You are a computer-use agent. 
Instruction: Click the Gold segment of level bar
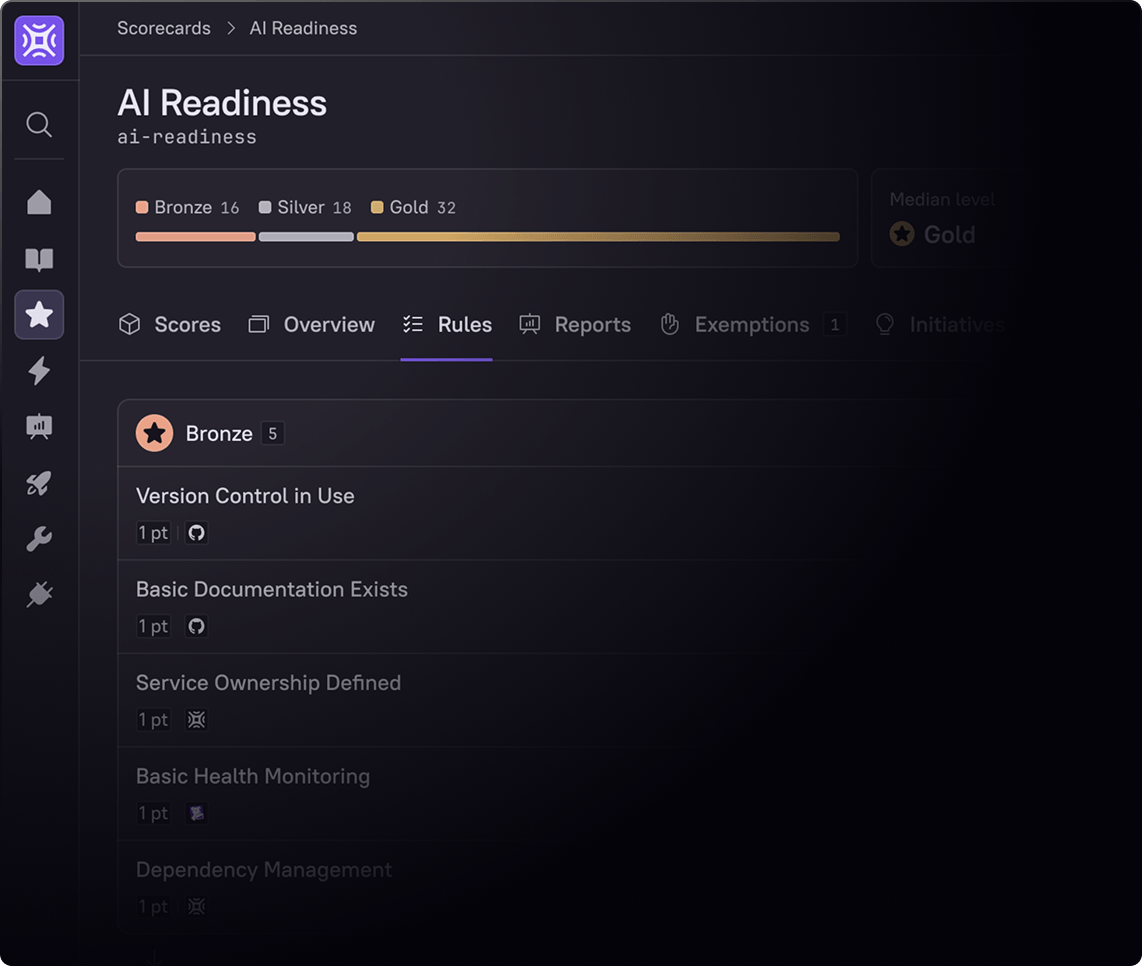click(x=598, y=237)
